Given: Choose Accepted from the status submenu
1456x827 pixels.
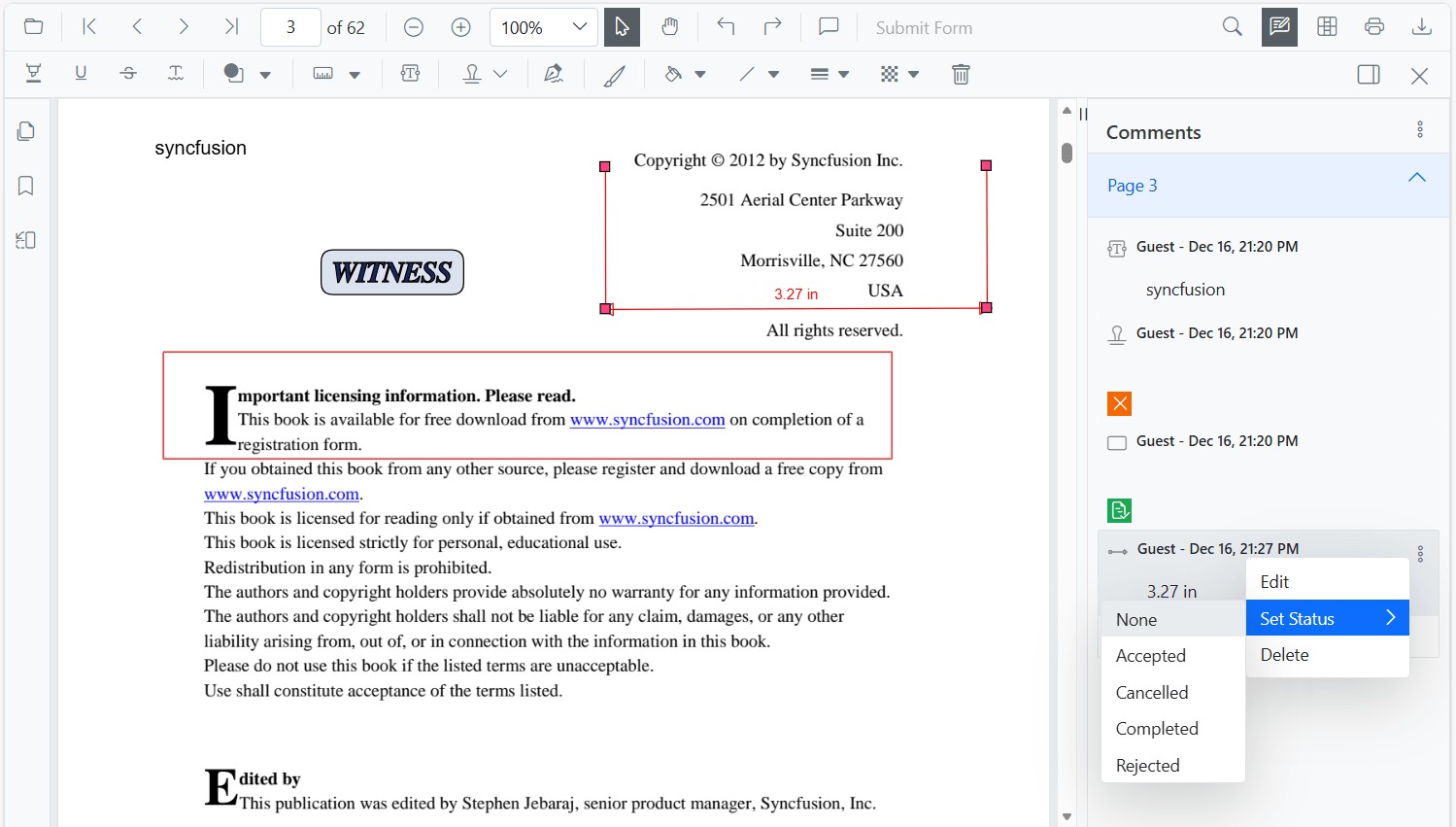Looking at the screenshot, I should 1150,655.
